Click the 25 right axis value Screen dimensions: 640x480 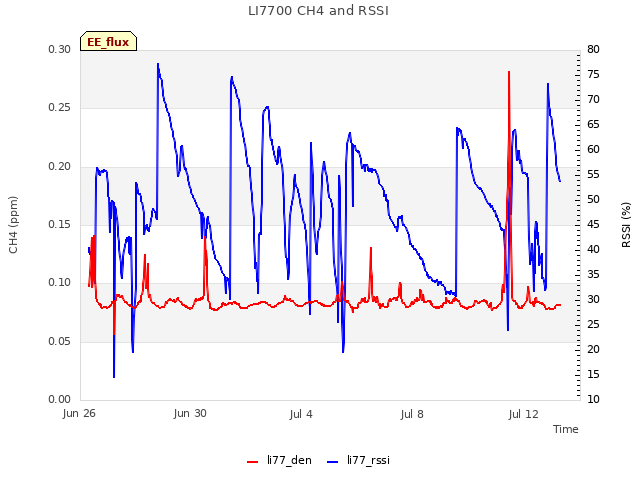tap(593, 324)
